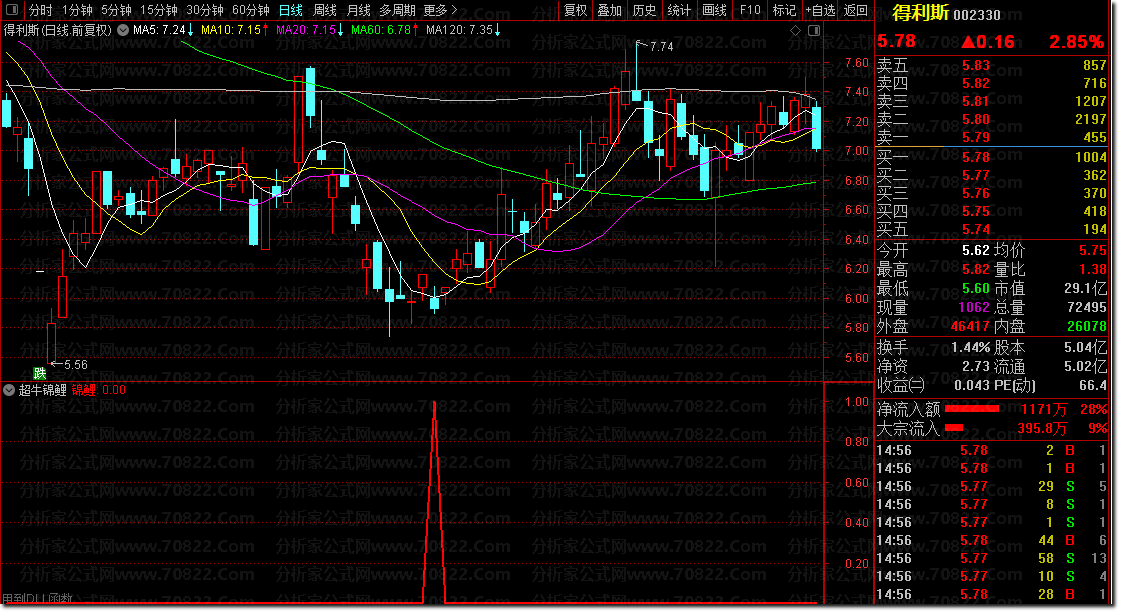The image size is (1121, 612).
Task: Click the 外盘 46417 value
Action: pos(970,327)
